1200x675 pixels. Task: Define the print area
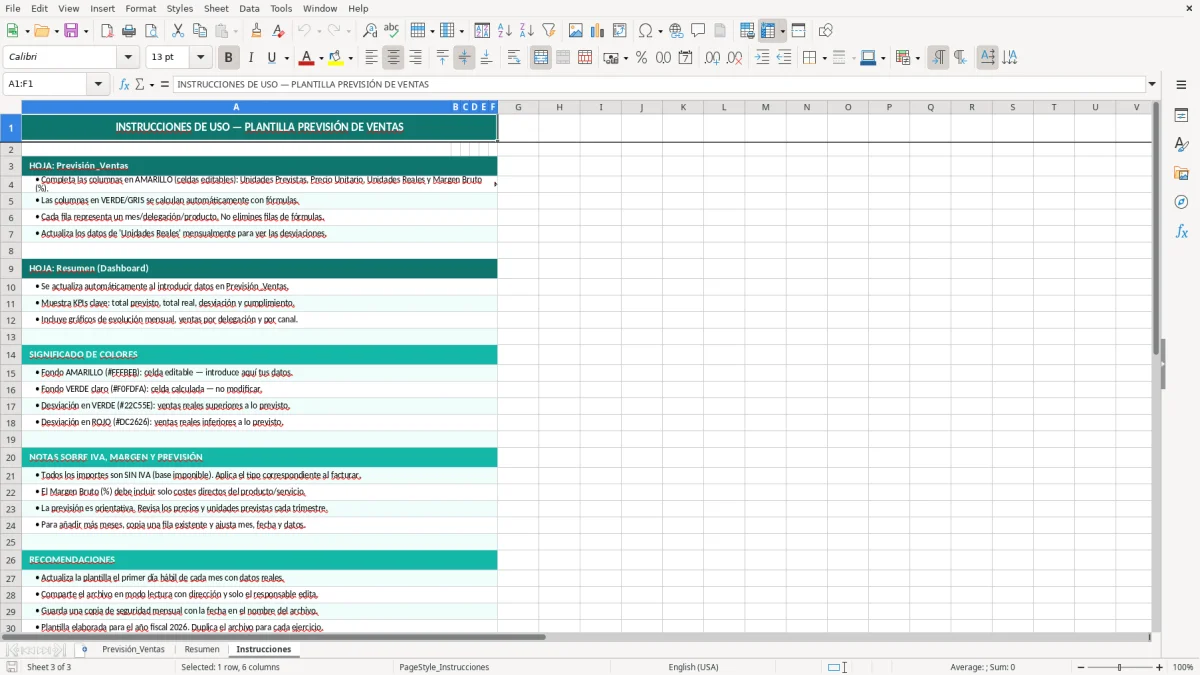point(747,31)
